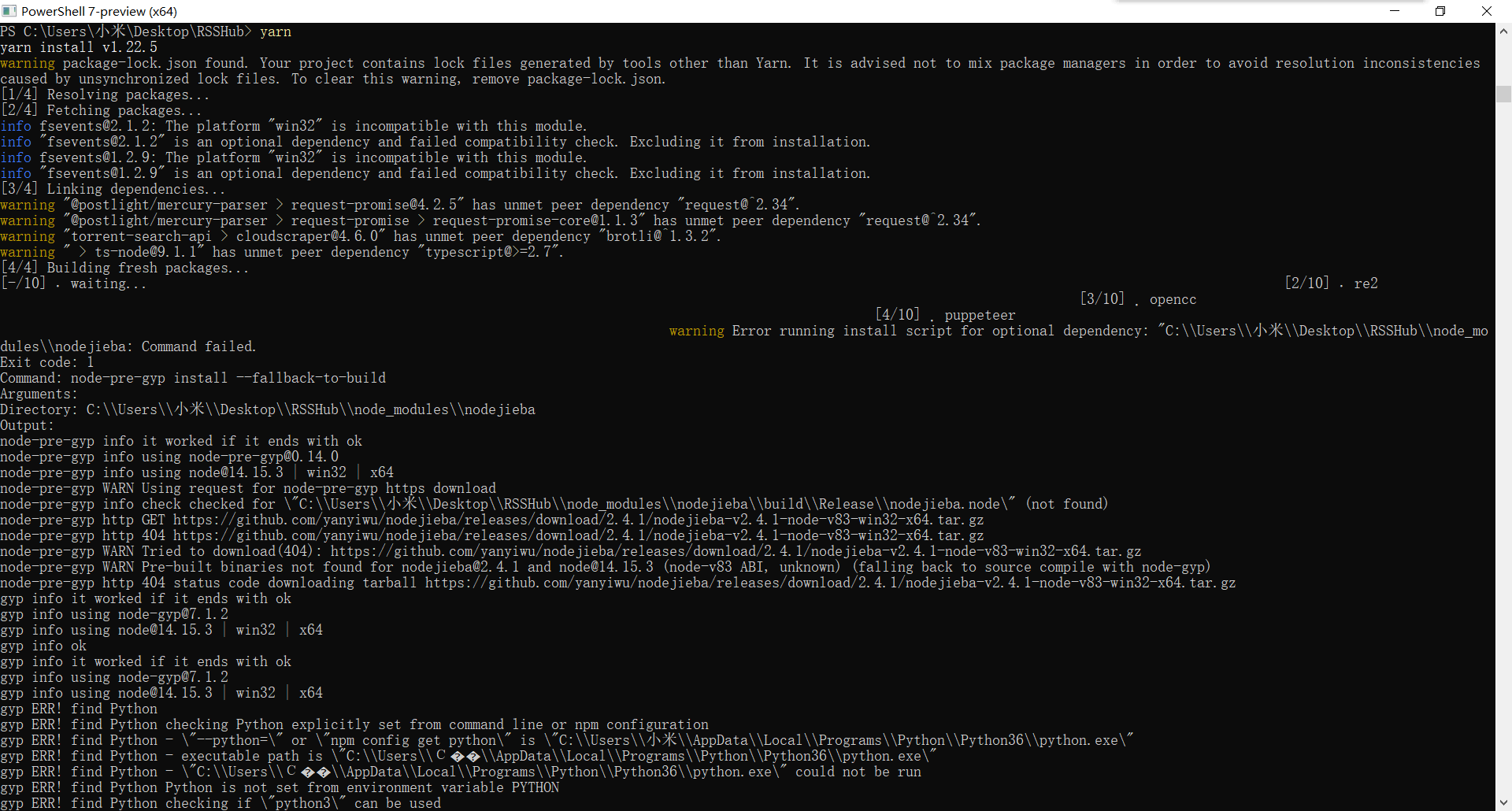Click the 'Exit code: 1' line
The image size is (1512, 811).
pos(47,362)
